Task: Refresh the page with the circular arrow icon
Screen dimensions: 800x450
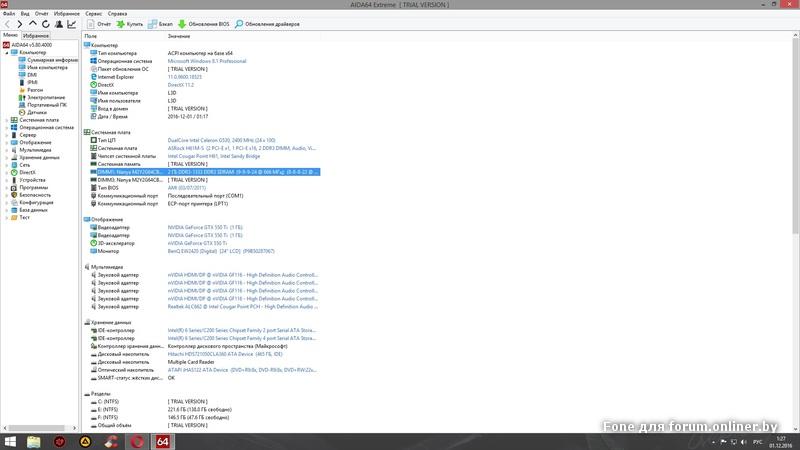Action: 45,24
